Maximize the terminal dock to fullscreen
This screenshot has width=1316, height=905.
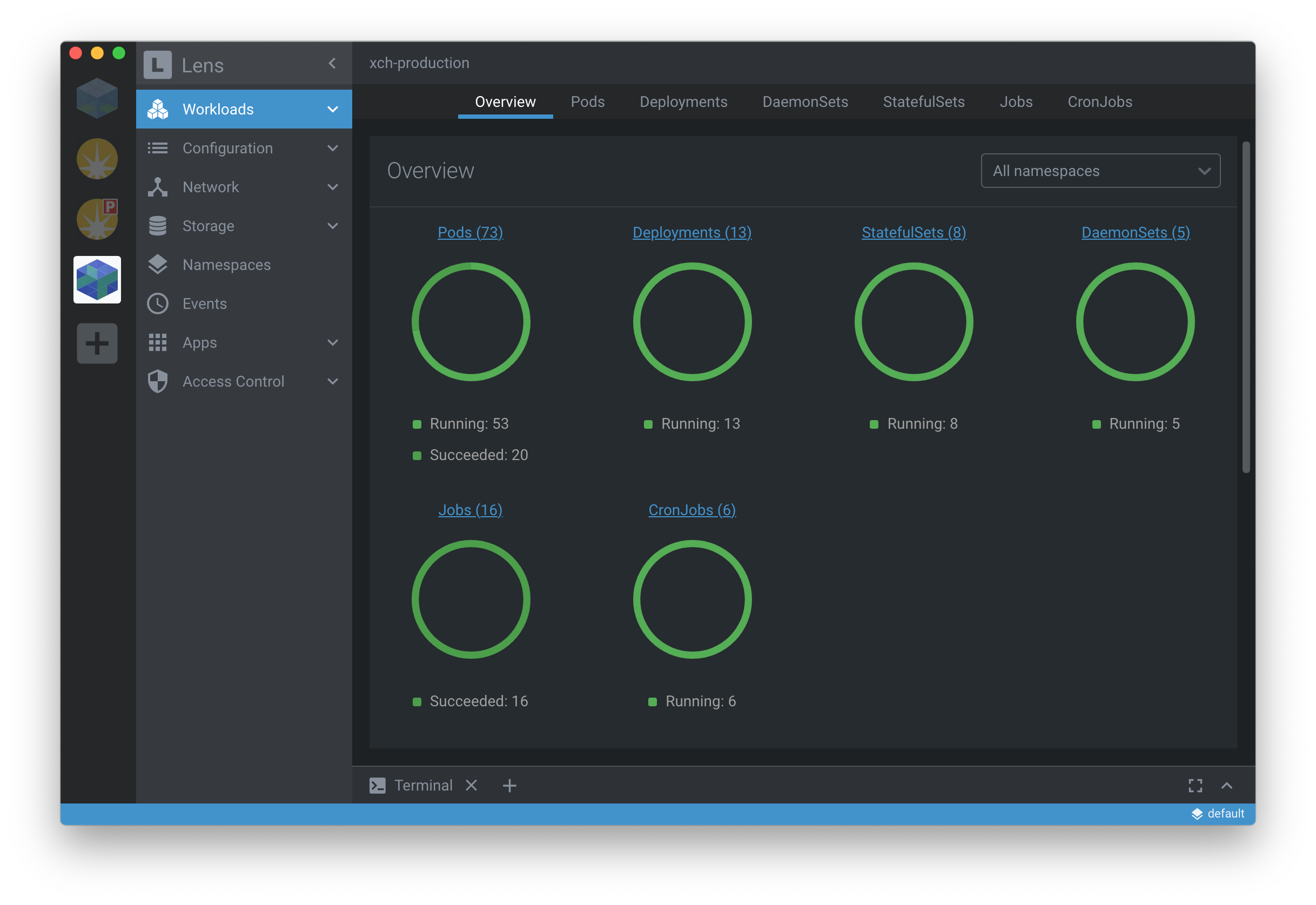[x=1195, y=785]
